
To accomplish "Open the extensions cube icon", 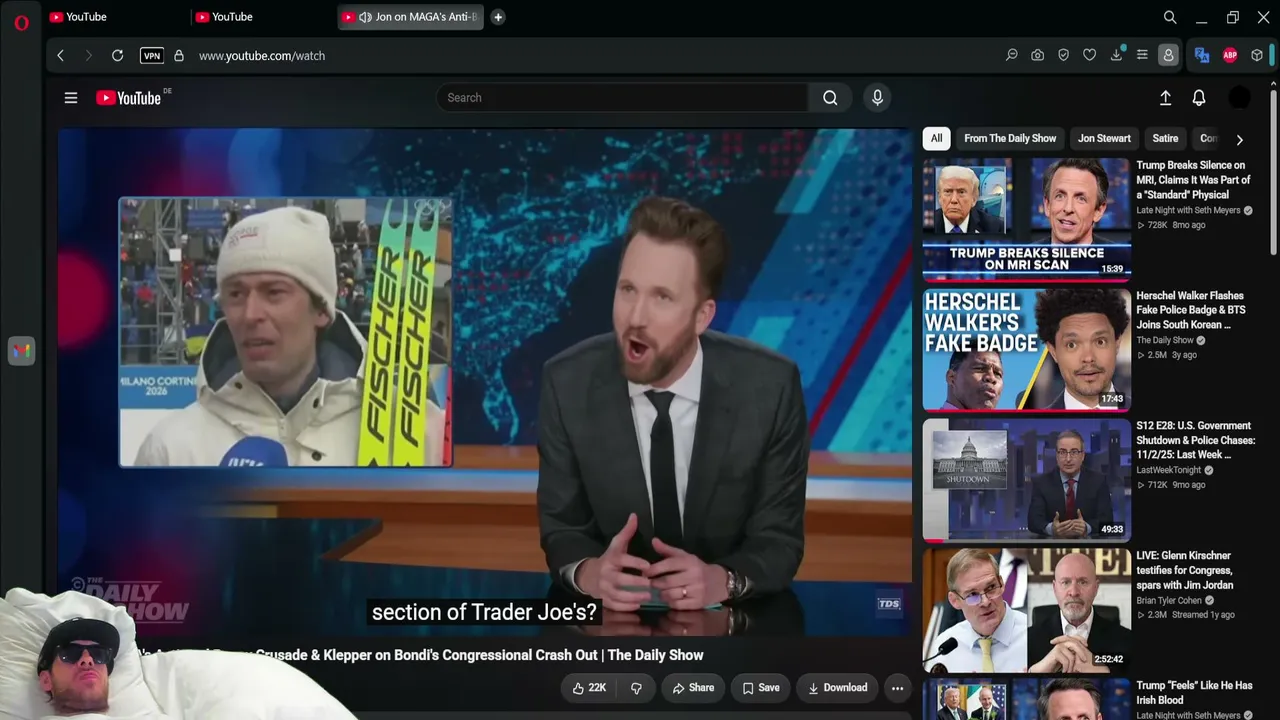I will pyautogui.click(x=1257, y=56).
